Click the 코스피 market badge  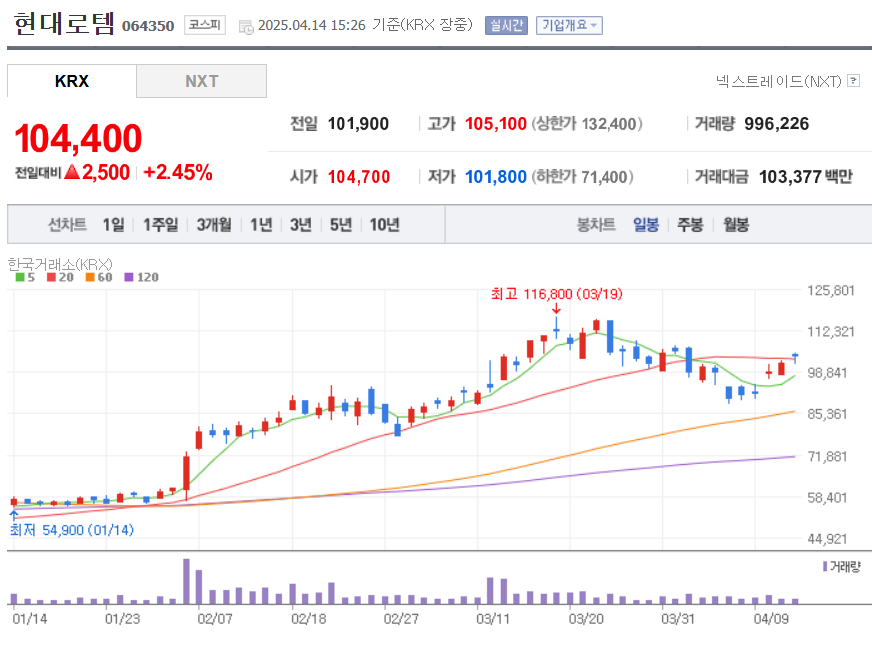coord(205,24)
